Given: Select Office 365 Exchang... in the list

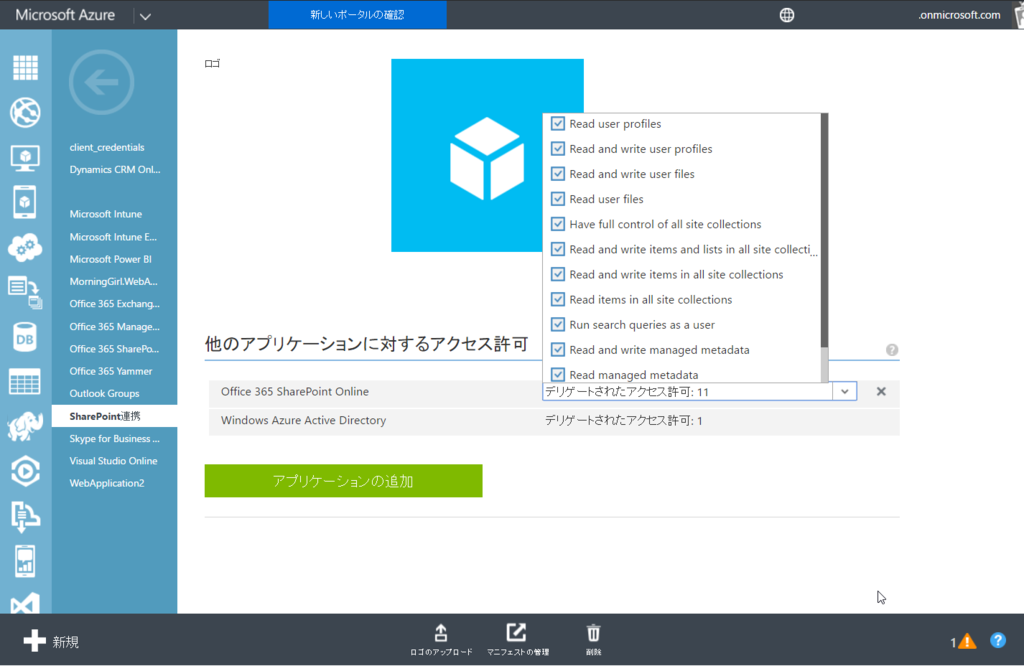Looking at the screenshot, I should pyautogui.click(x=114, y=304).
